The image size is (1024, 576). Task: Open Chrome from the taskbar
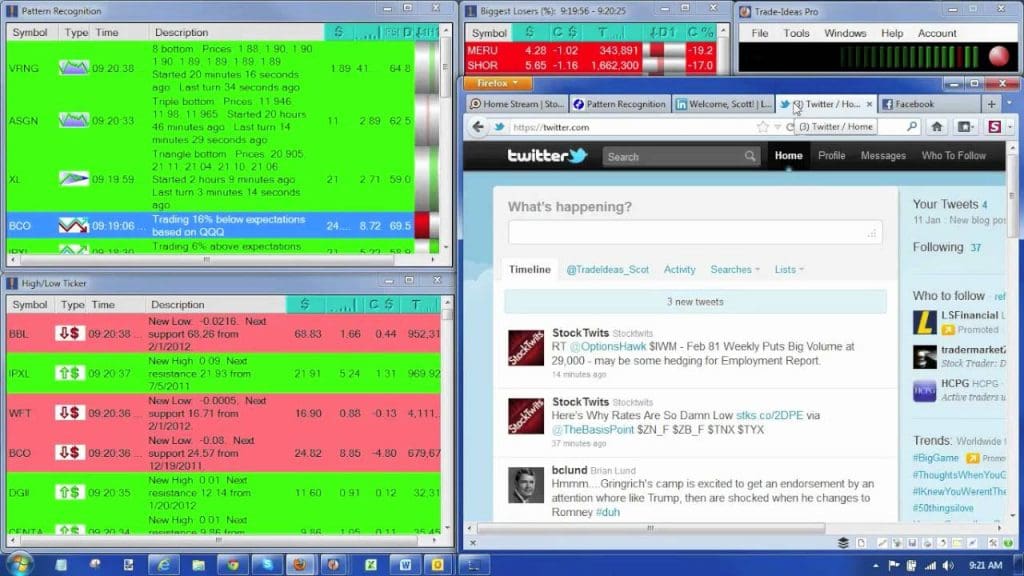click(x=232, y=565)
